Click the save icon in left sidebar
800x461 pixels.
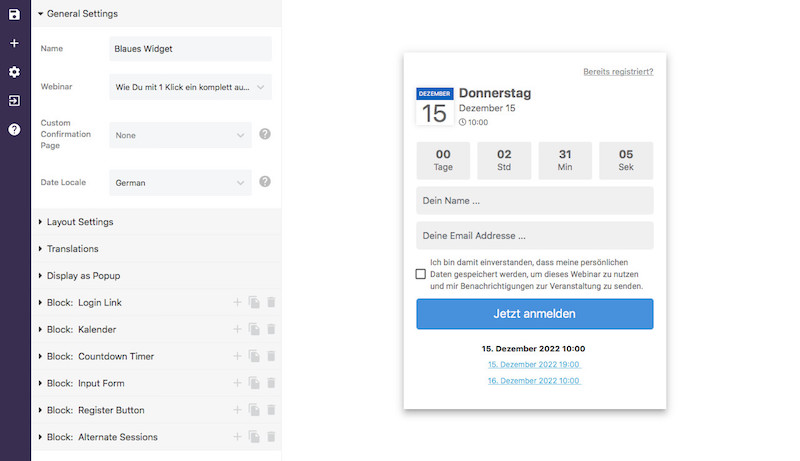tap(14, 14)
